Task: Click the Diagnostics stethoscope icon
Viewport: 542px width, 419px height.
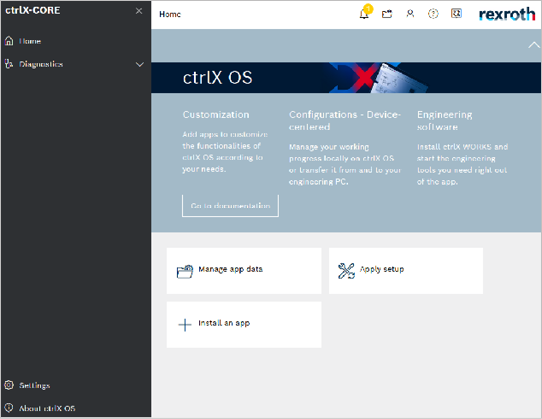Action: click(x=9, y=64)
